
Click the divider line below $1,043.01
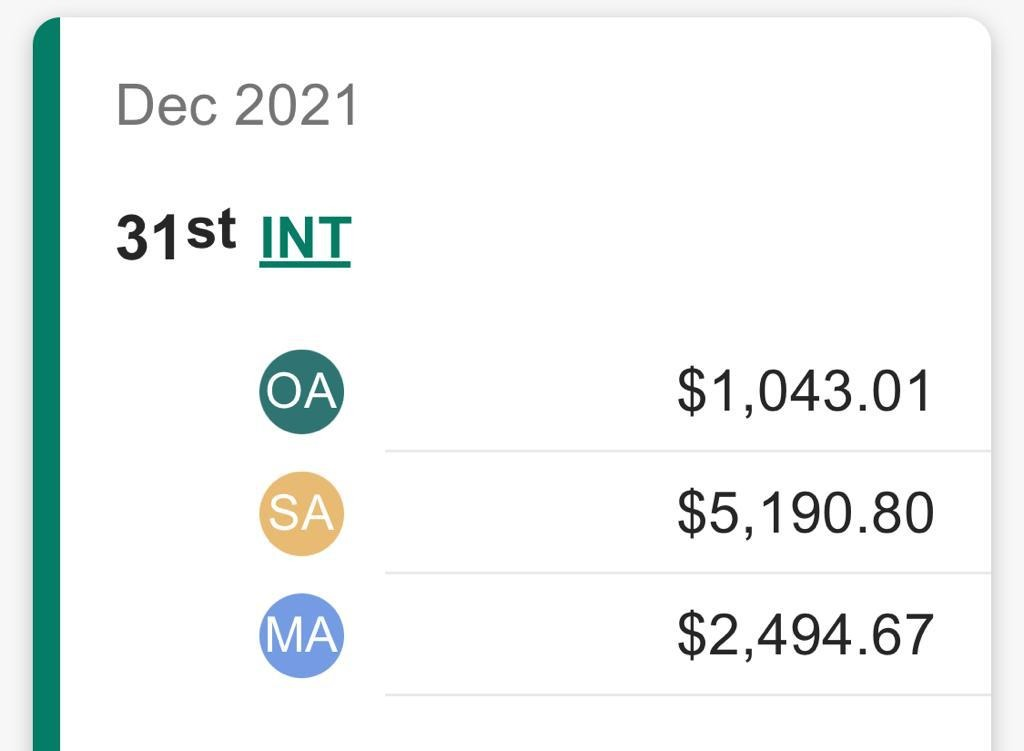688,451
